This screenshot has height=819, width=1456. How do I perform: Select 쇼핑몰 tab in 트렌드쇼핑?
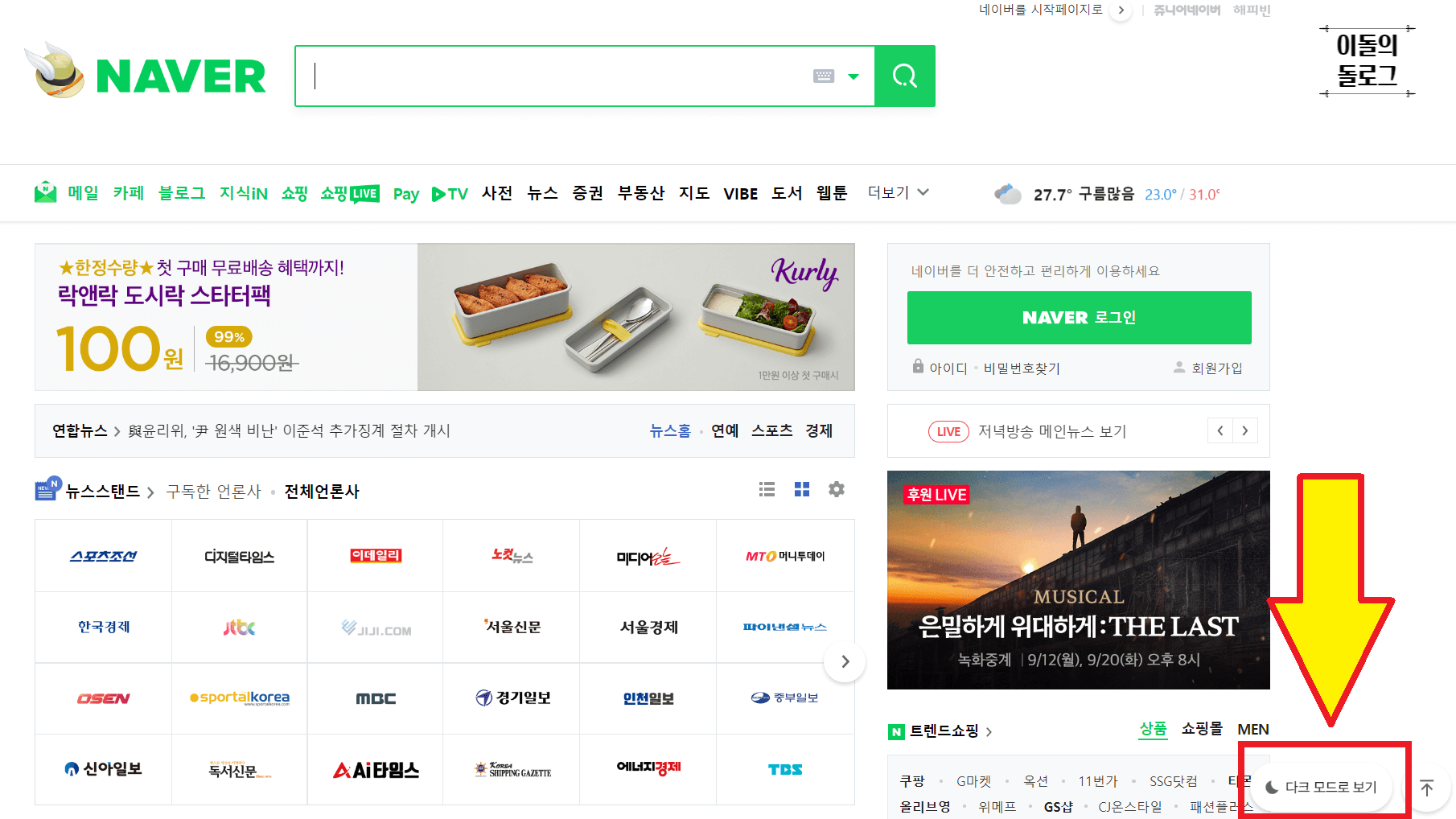pyautogui.click(x=1202, y=729)
